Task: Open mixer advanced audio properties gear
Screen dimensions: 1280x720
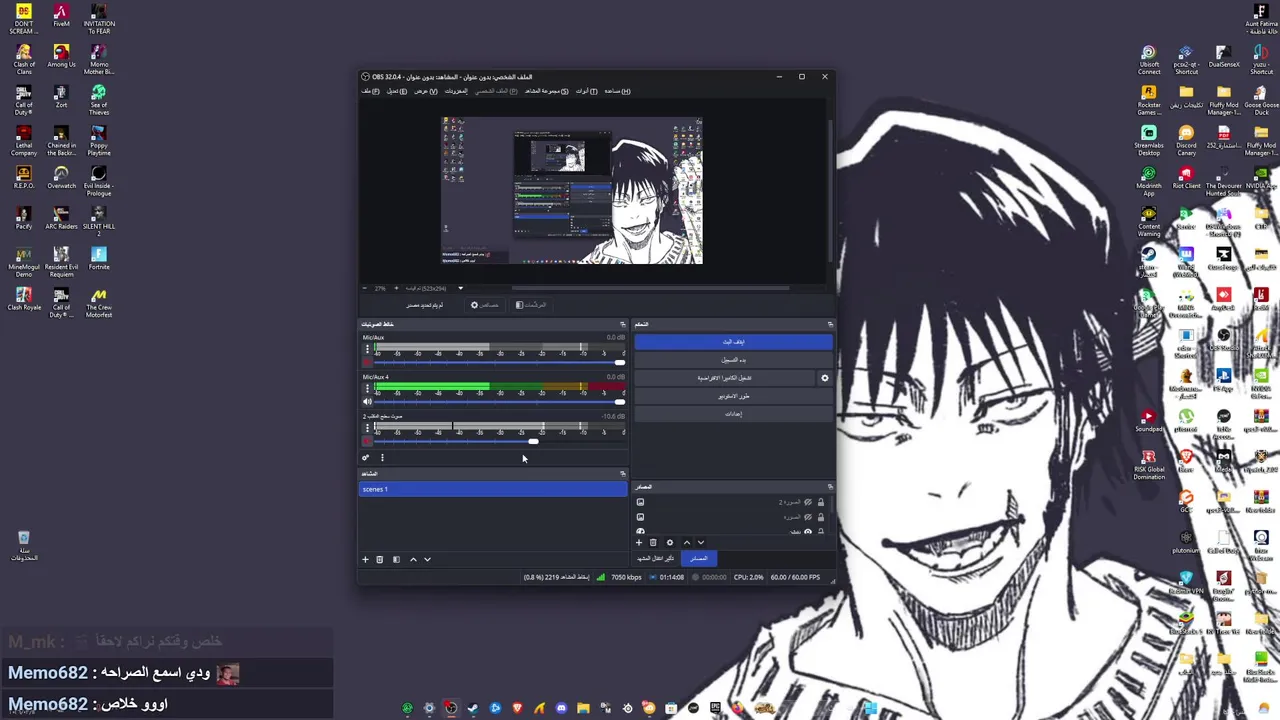Action: click(366, 458)
